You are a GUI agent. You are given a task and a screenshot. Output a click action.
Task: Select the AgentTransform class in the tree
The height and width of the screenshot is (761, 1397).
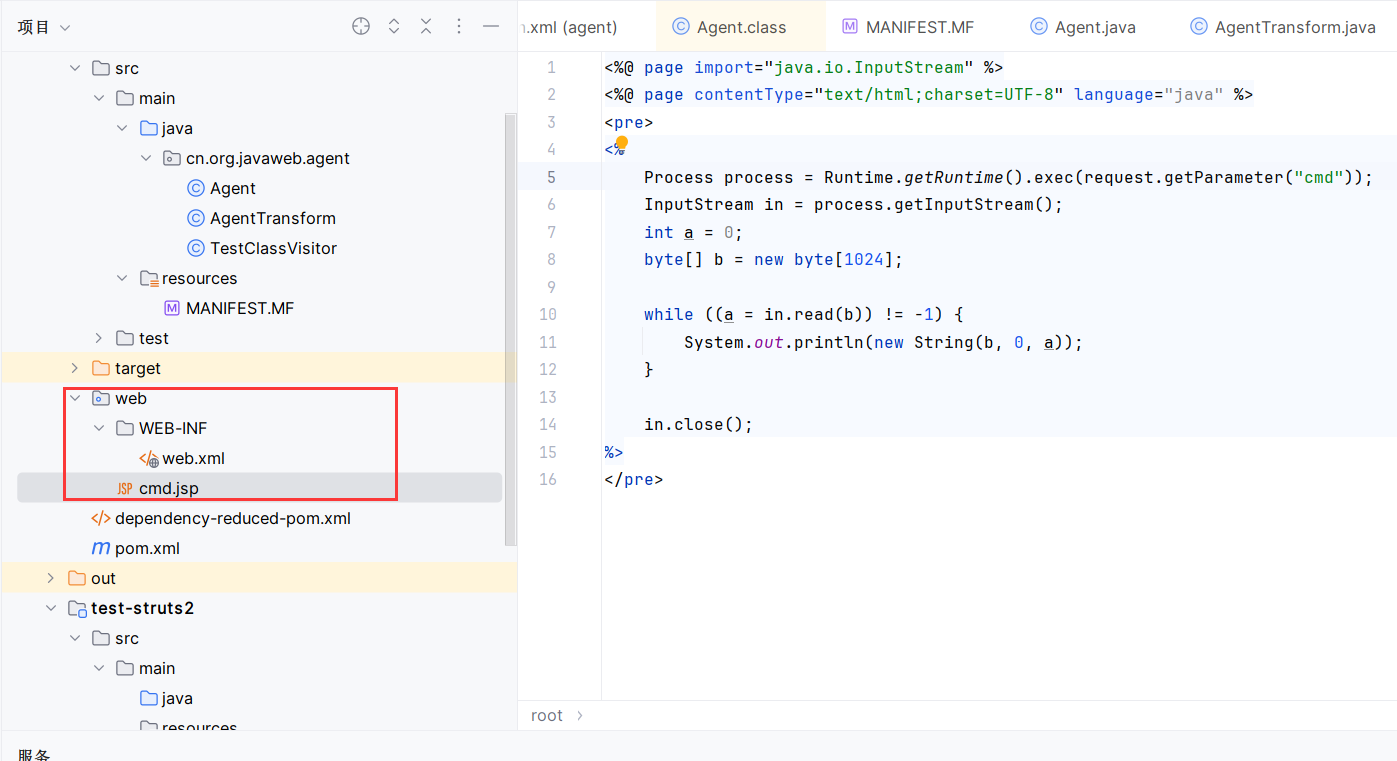tap(273, 218)
